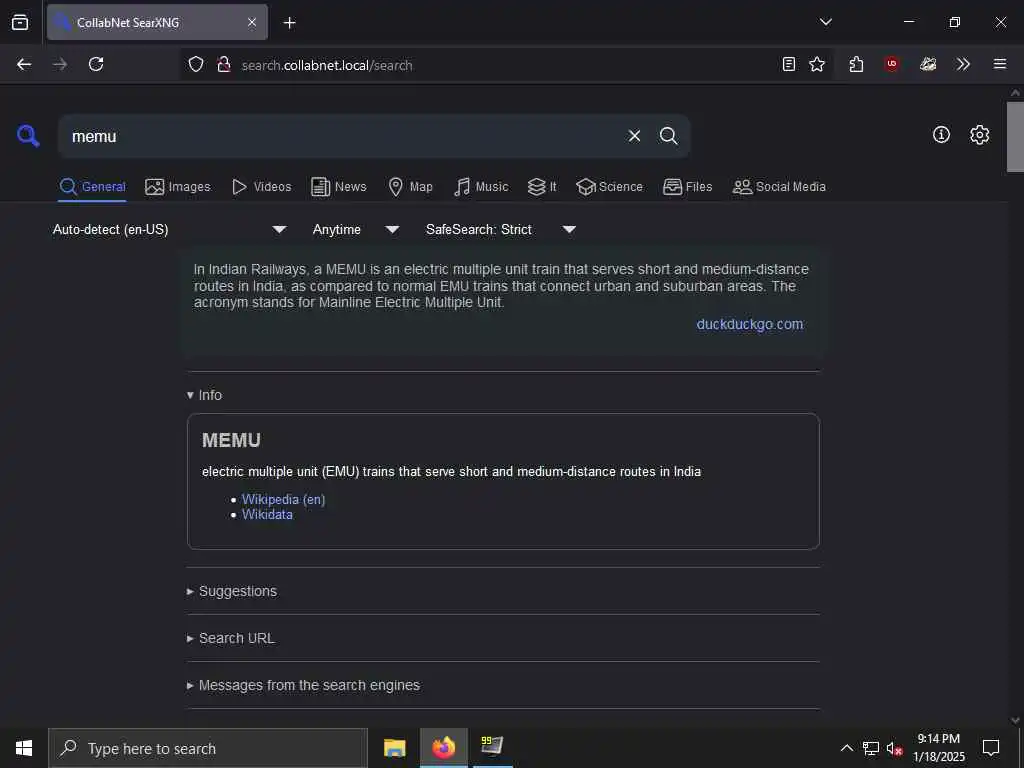Image resolution: width=1024 pixels, height=768 pixels.
Task: Click the Windows taskbar search box
Action: (208, 748)
